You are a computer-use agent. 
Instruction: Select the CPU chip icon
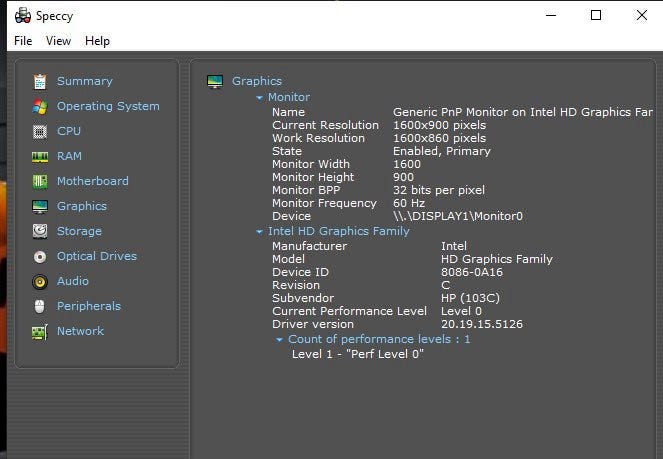point(40,132)
